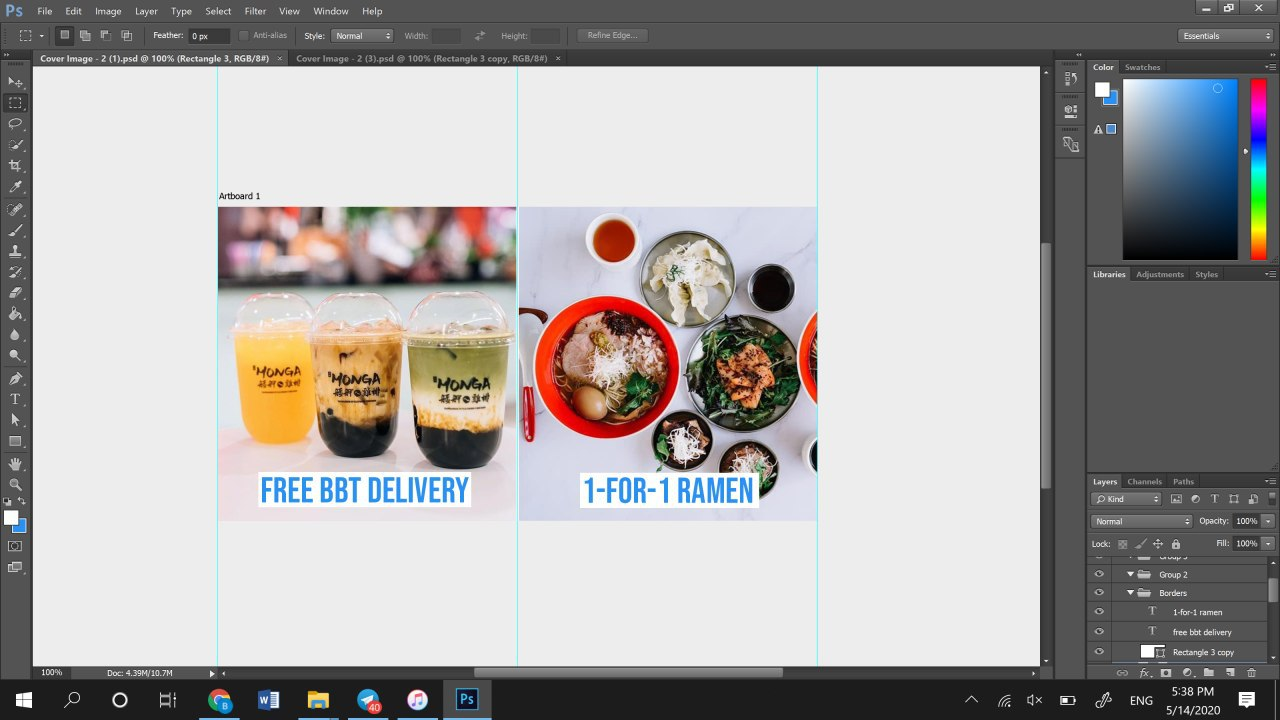
Task: Collapse the Borders group
Action: pos(1131,593)
